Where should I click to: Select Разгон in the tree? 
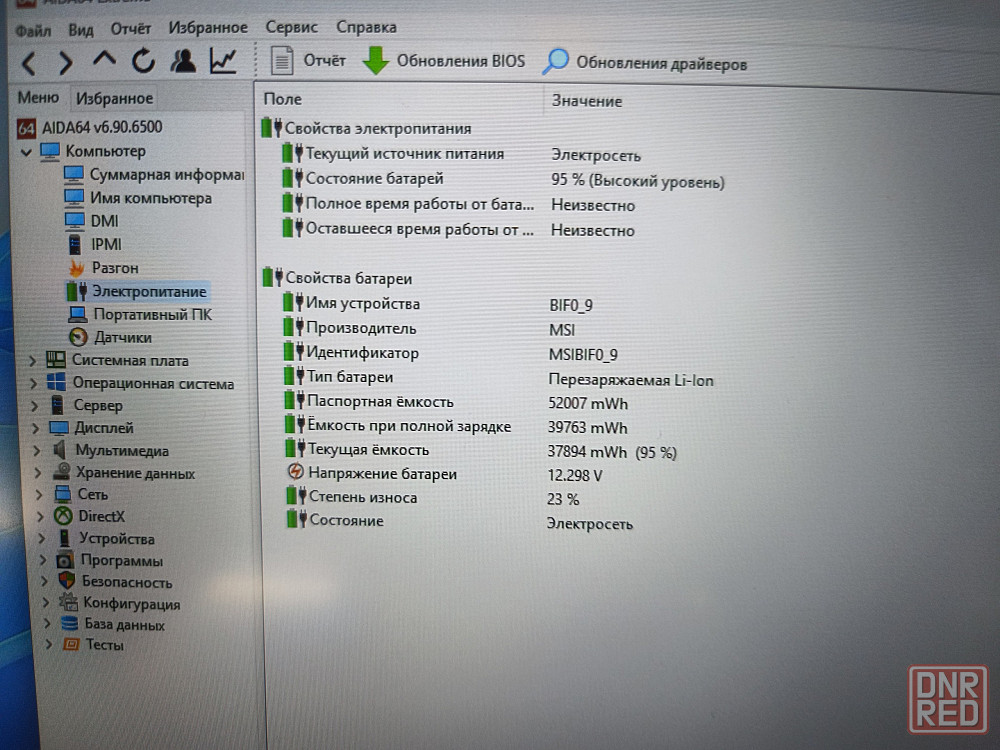[x=115, y=268]
